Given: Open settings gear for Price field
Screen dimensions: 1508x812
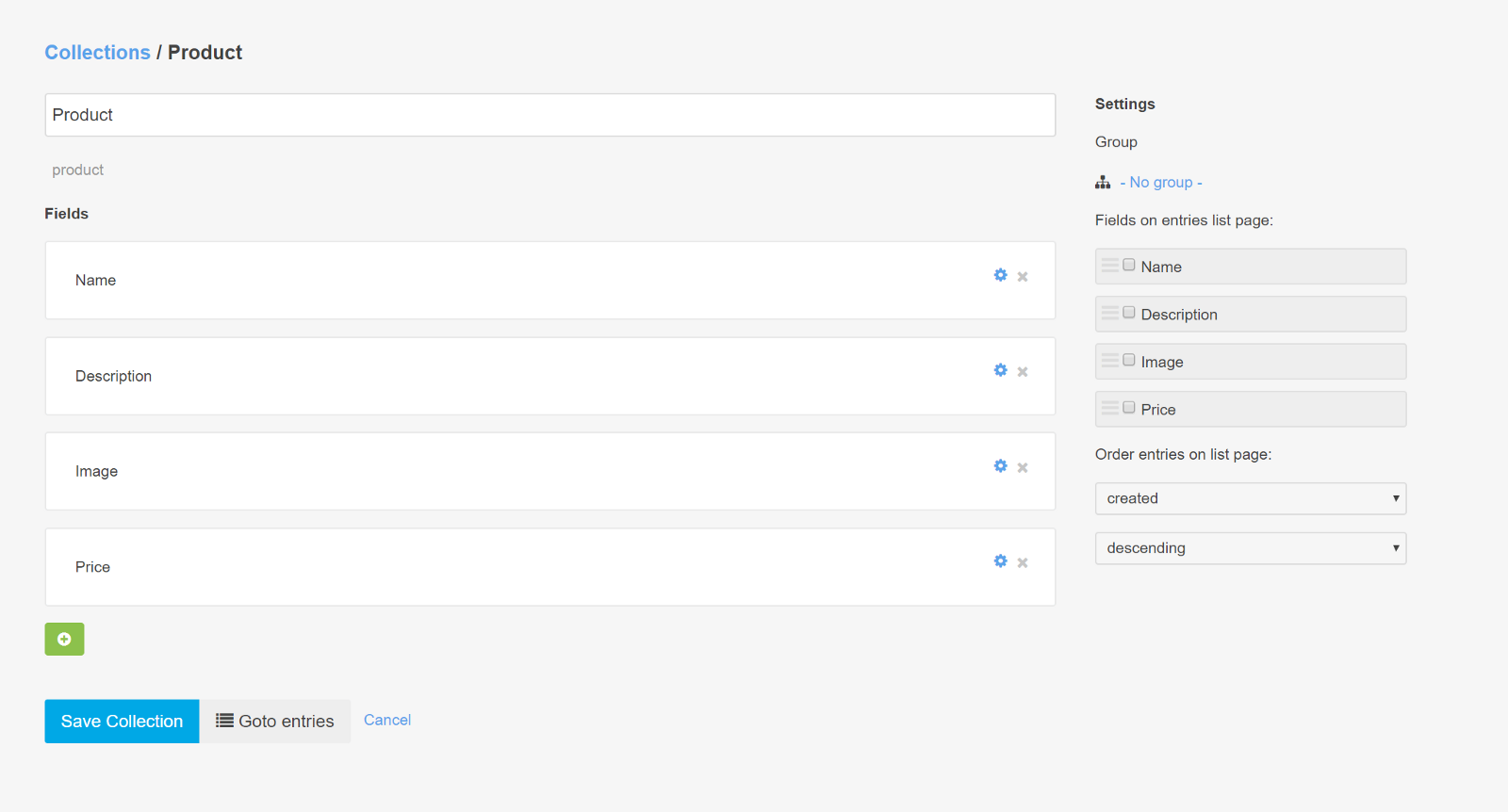Looking at the screenshot, I should tap(1000, 561).
